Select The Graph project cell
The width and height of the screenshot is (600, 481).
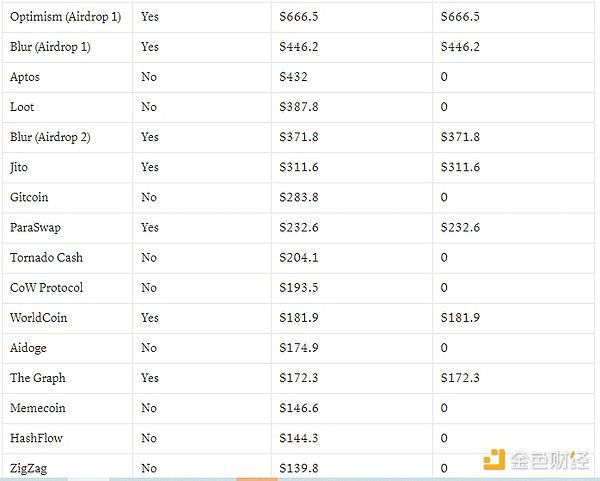click(x=37, y=378)
